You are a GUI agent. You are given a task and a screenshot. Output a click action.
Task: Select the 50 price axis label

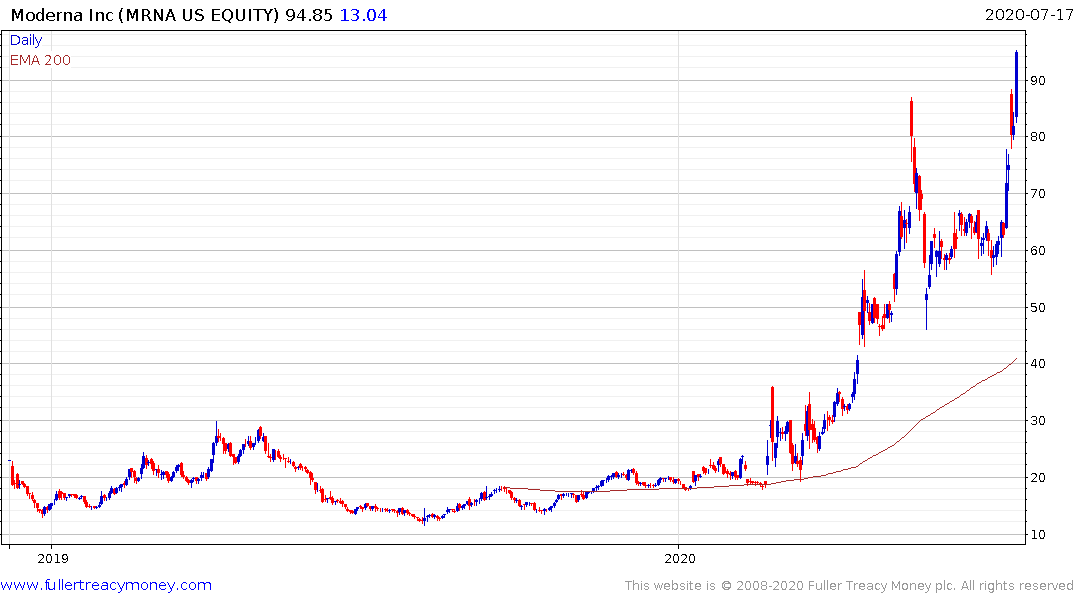pos(1038,307)
